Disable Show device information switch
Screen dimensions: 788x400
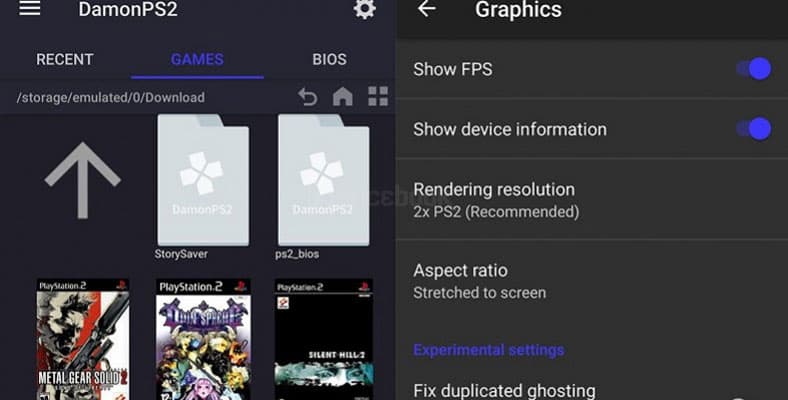pyautogui.click(x=754, y=129)
